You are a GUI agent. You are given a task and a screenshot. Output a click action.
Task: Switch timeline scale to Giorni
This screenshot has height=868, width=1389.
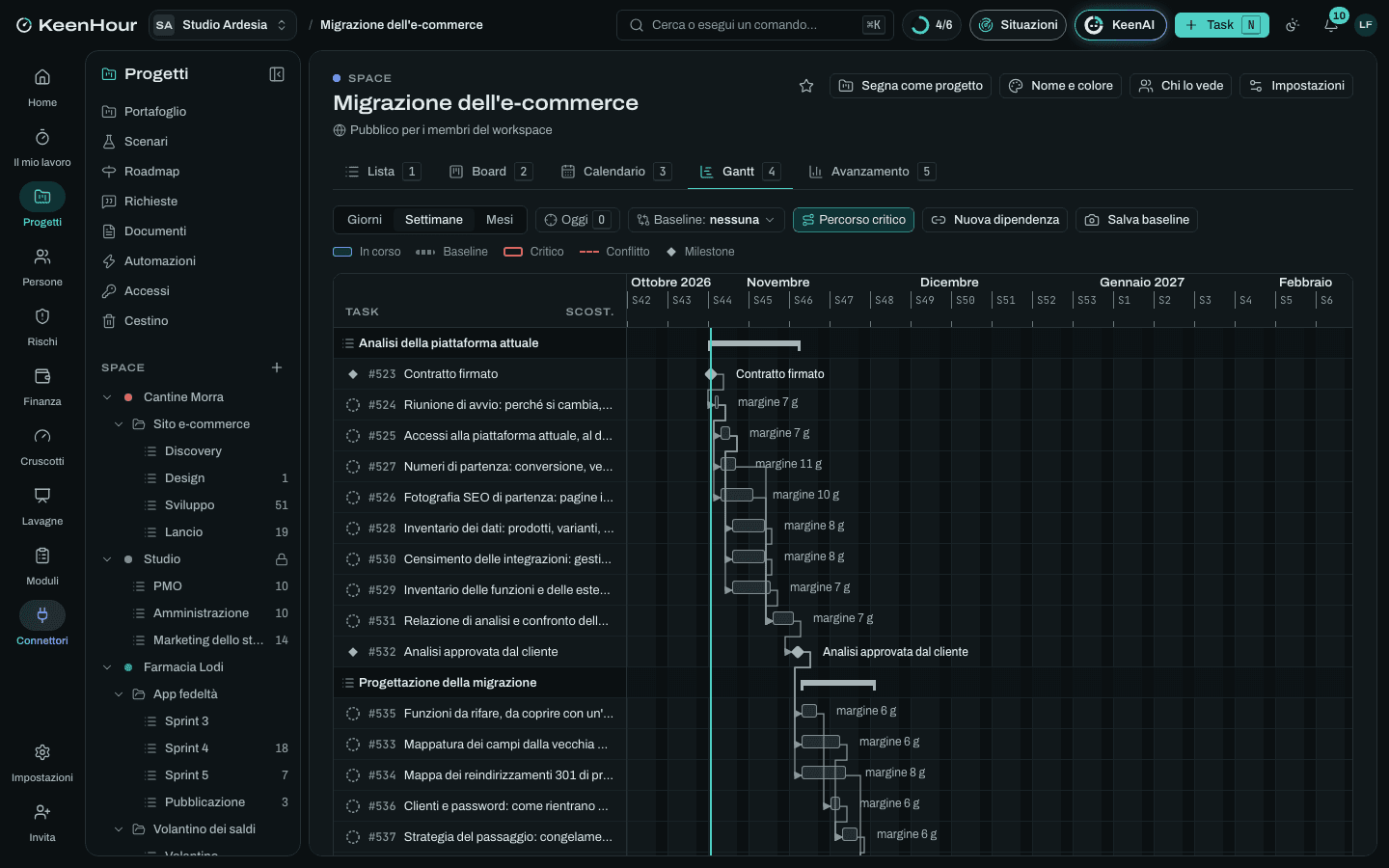365,220
